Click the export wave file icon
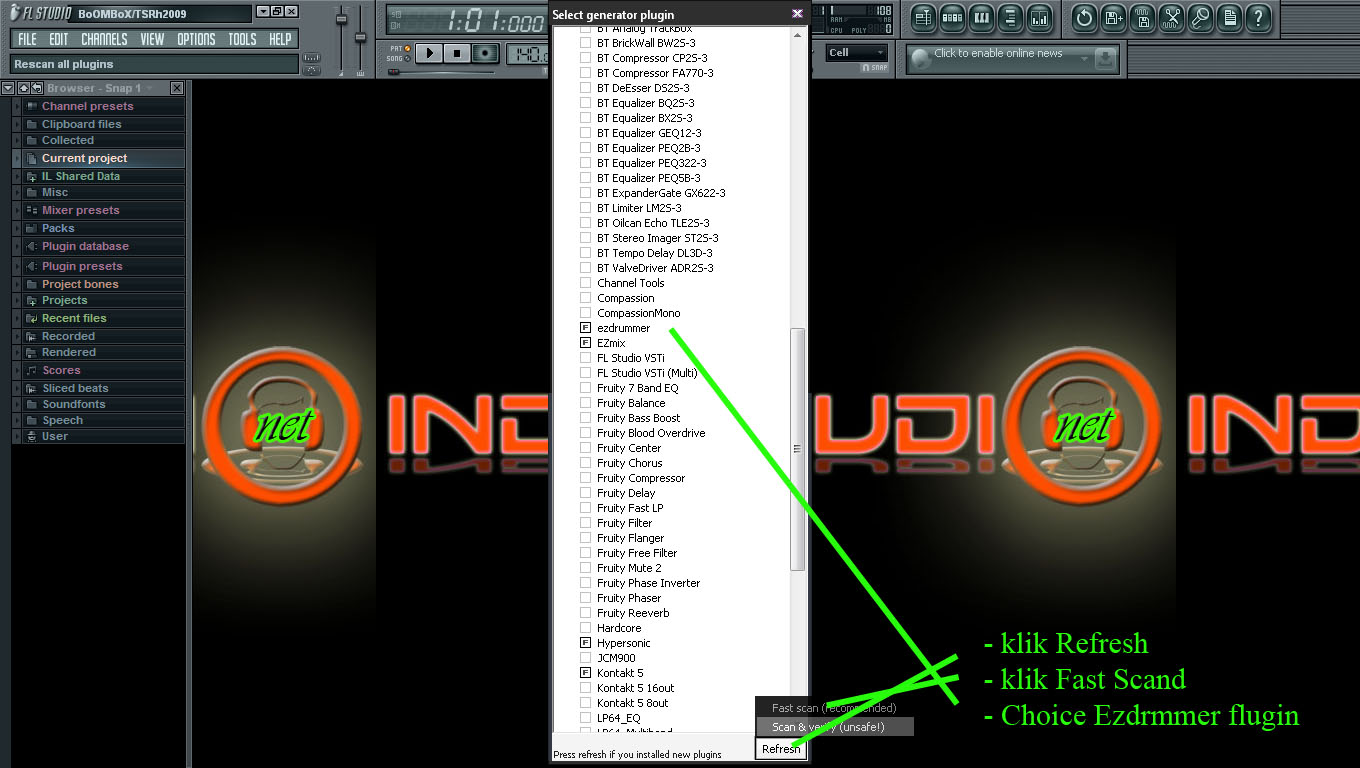This screenshot has width=1360, height=768. tap(1142, 17)
